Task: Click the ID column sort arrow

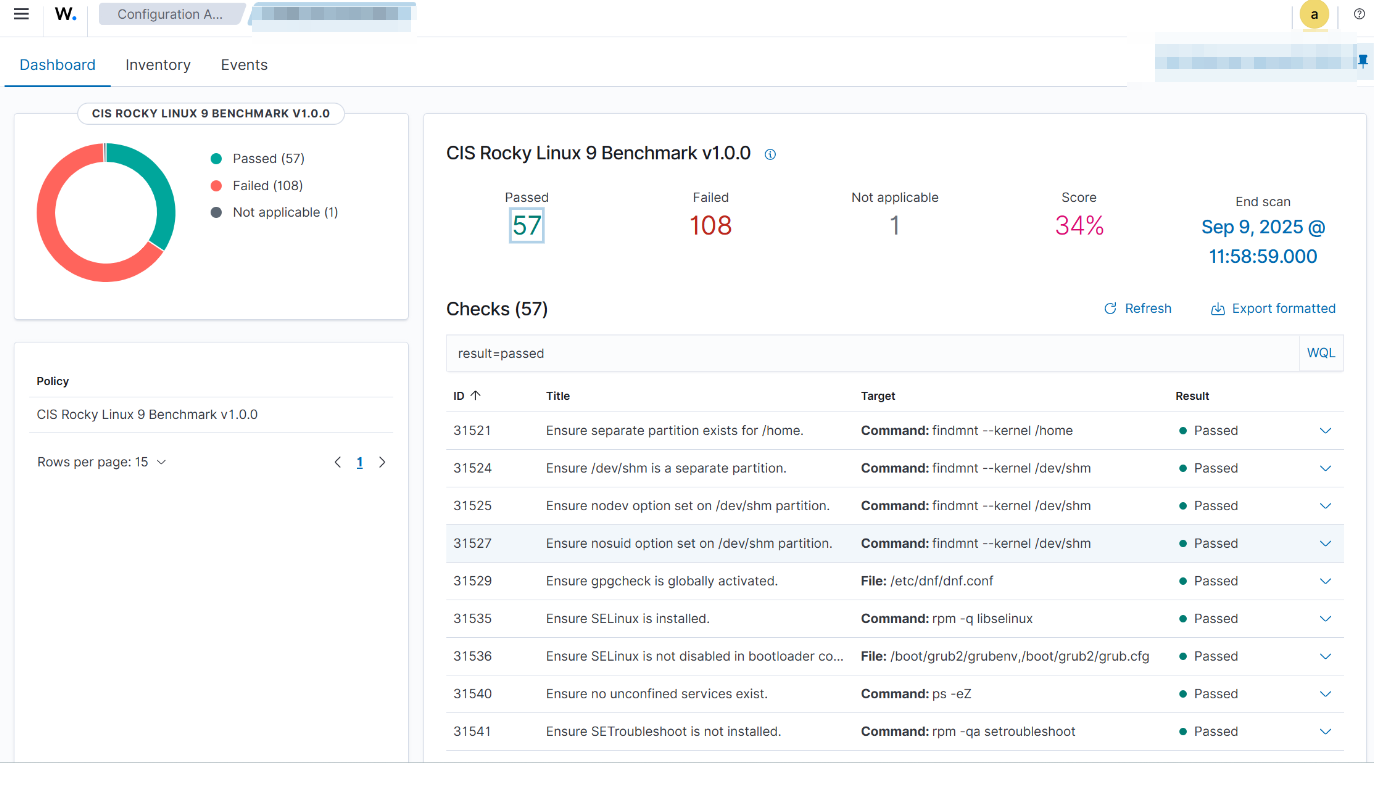Action: click(x=475, y=396)
